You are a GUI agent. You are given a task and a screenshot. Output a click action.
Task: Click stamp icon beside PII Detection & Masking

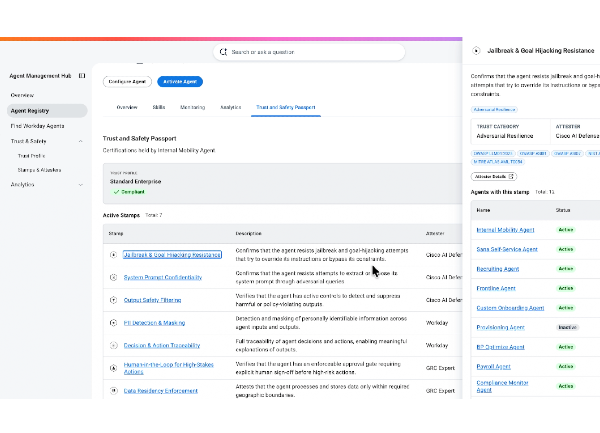click(113, 323)
